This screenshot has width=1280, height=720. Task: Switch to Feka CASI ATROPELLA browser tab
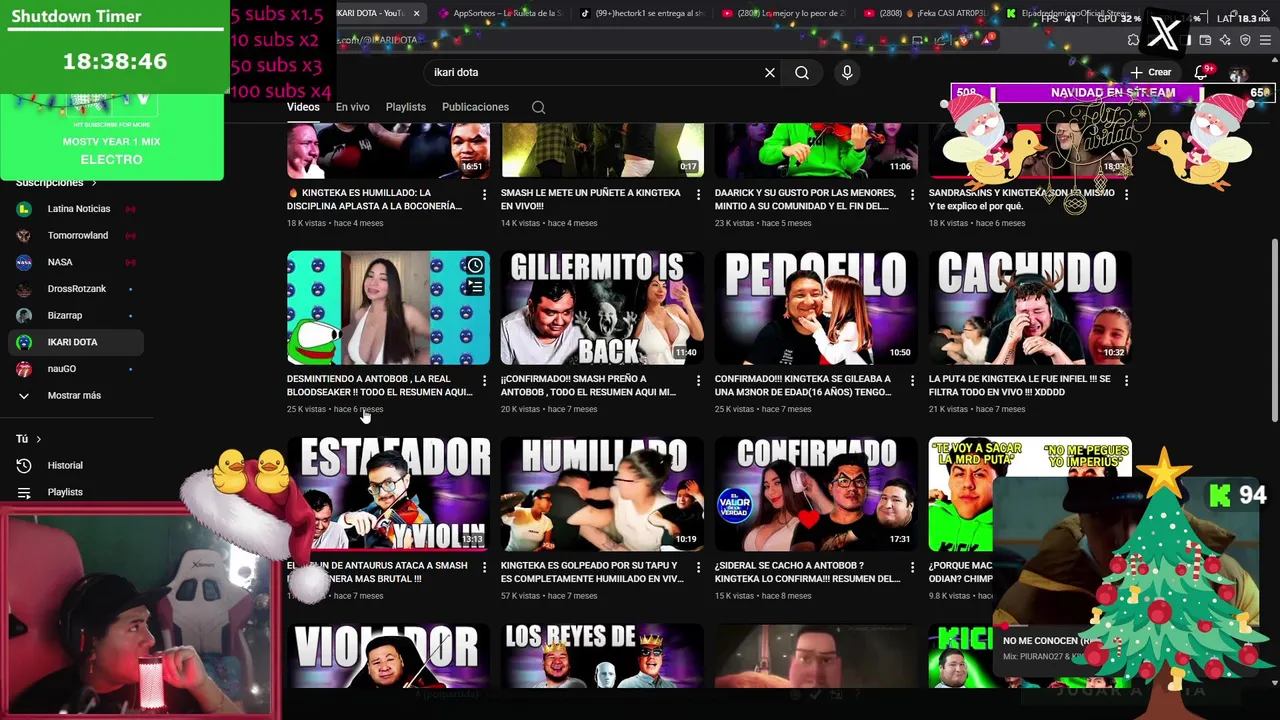tap(925, 14)
